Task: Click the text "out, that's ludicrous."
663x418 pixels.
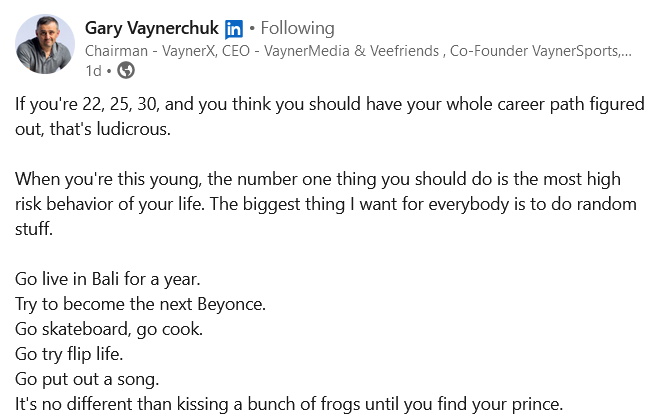Action: (x=93, y=128)
